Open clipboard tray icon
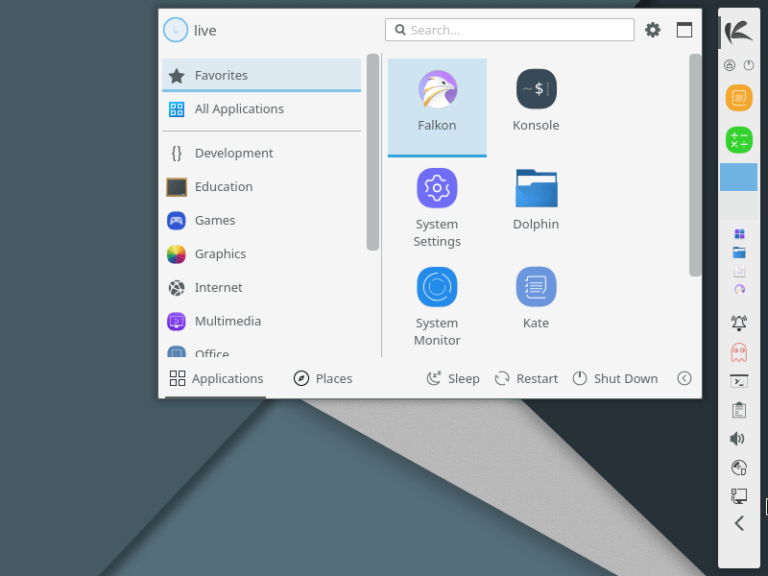The image size is (768, 576). (x=739, y=410)
